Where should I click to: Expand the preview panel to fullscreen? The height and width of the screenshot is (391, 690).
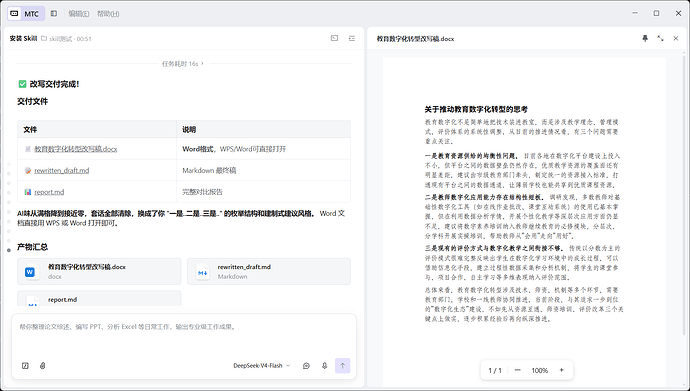click(x=660, y=38)
